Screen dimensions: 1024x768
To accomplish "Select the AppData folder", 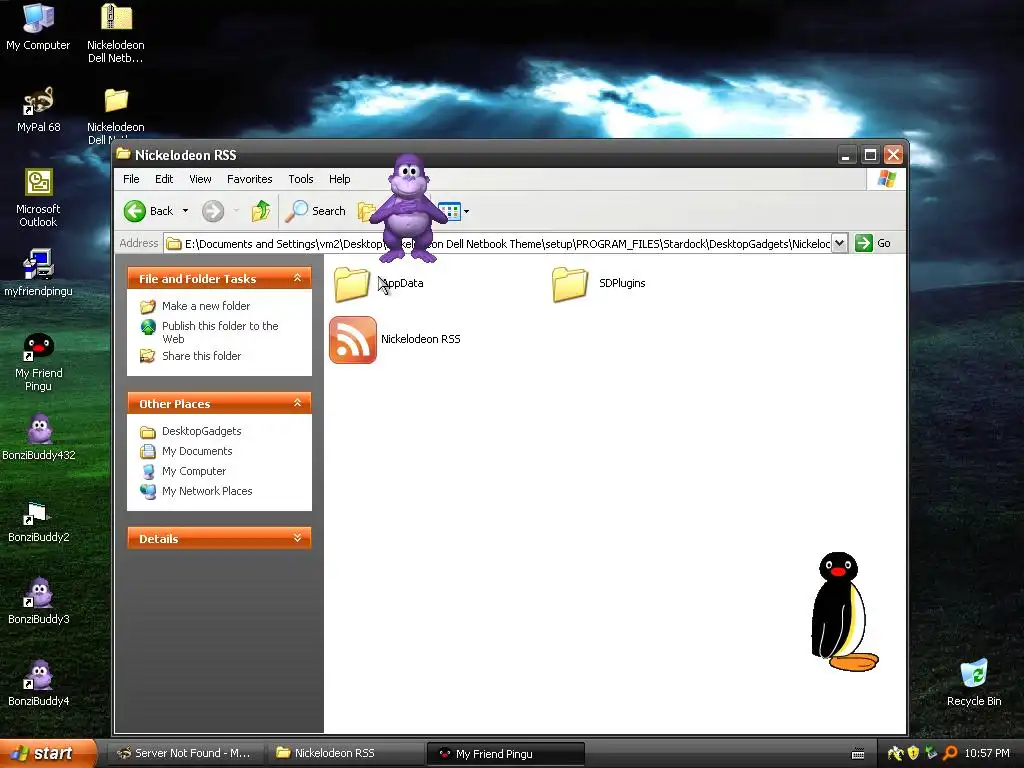I will coord(379,283).
